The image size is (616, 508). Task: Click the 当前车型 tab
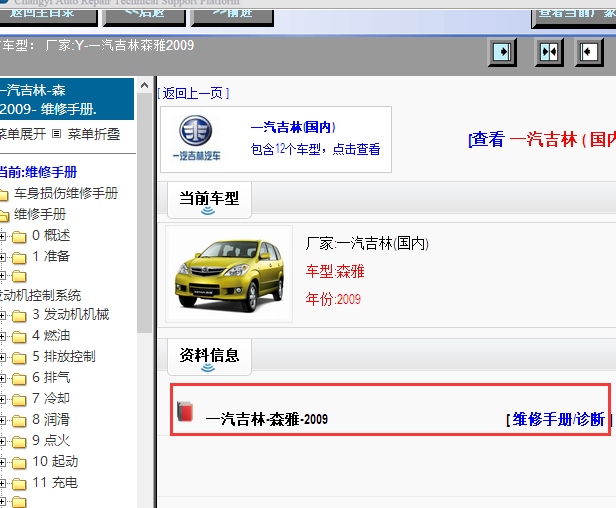coord(209,200)
